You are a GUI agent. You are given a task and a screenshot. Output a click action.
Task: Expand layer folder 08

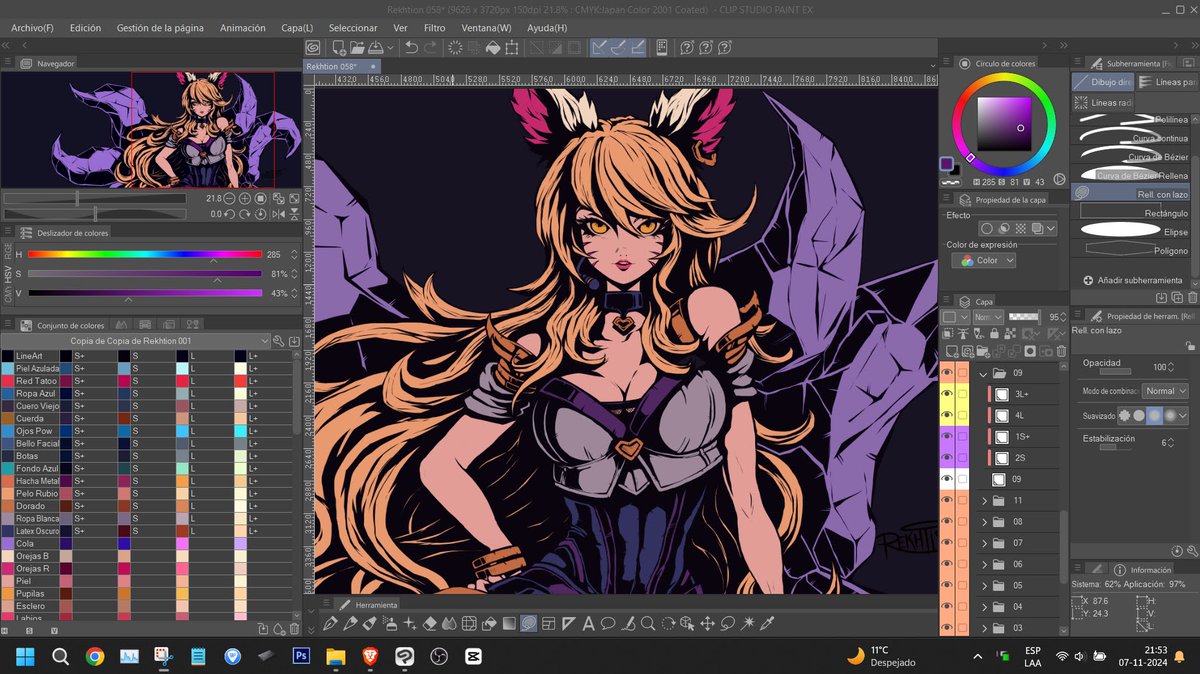[984, 522]
